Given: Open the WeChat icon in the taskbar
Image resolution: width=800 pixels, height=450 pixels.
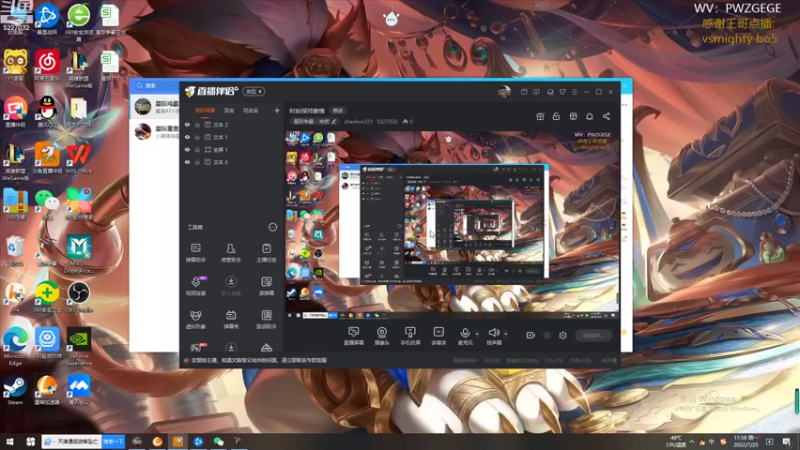Looking at the screenshot, I should coord(218,441).
